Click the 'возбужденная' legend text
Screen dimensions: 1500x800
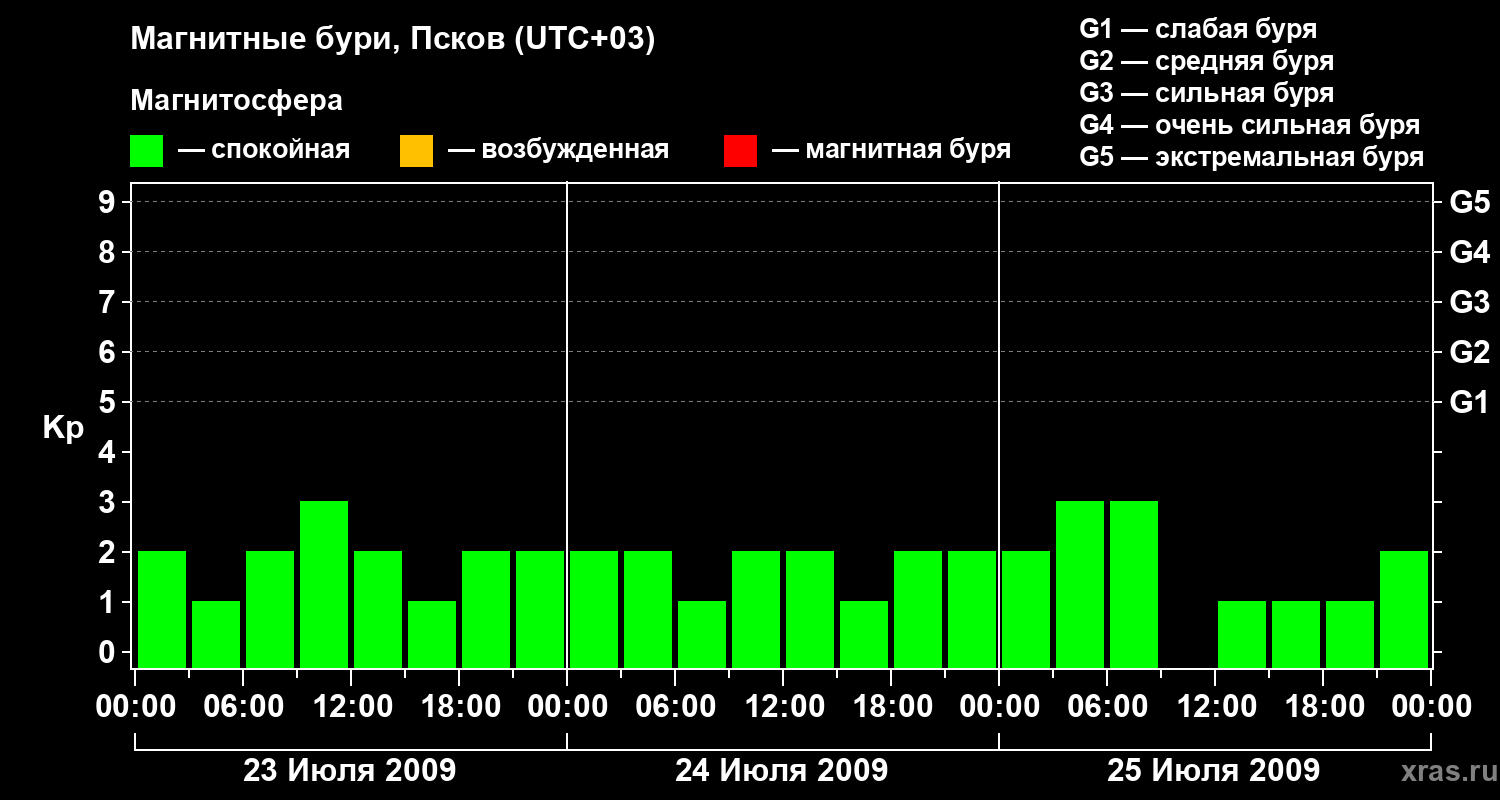575,151
